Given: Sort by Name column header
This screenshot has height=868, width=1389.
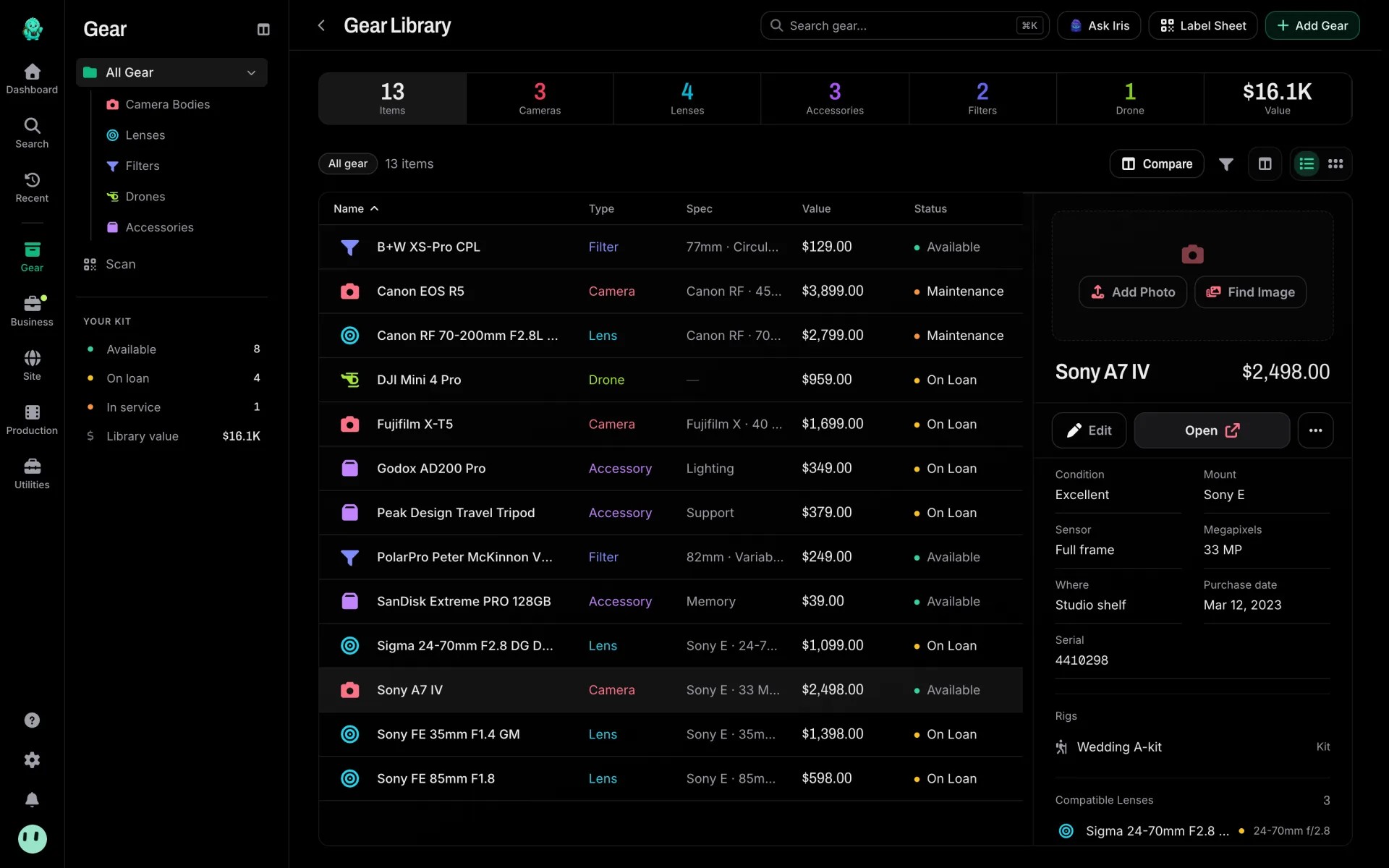Looking at the screenshot, I should click(355, 208).
